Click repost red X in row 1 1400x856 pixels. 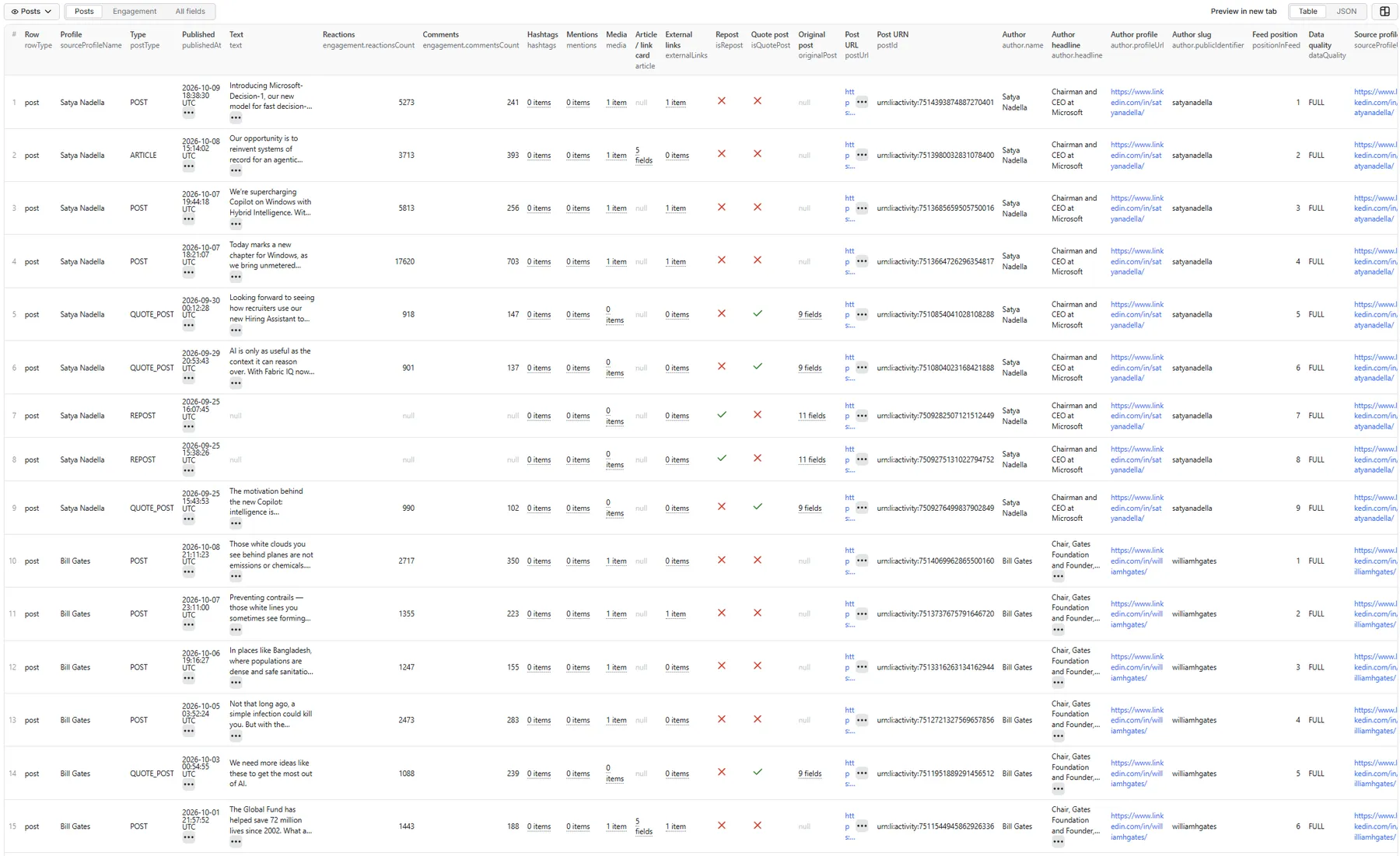pos(722,101)
